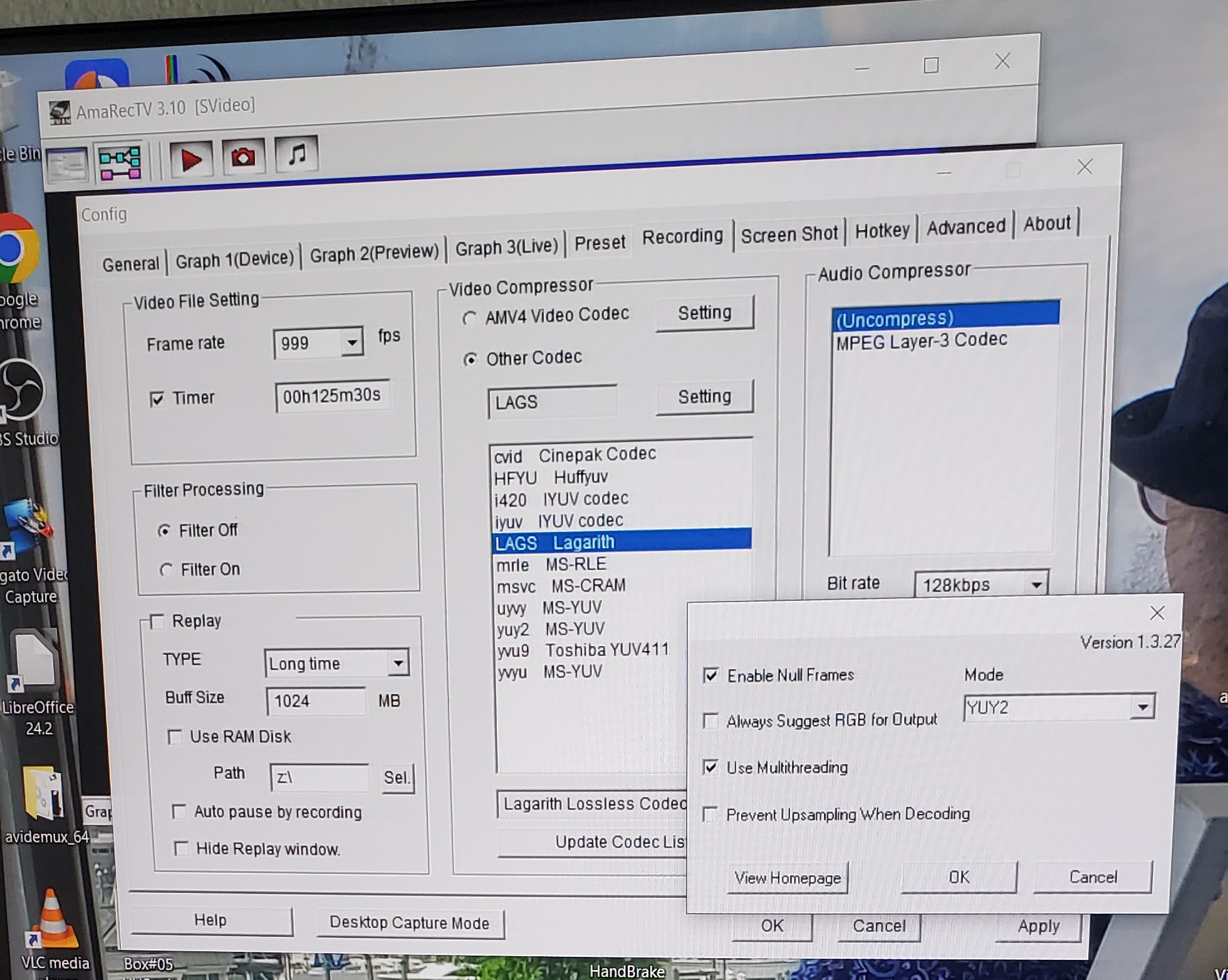This screenshot has width=1228, height=980.
Task: Open the Frame rate dropdown
Action: click(x=352, y=342)
